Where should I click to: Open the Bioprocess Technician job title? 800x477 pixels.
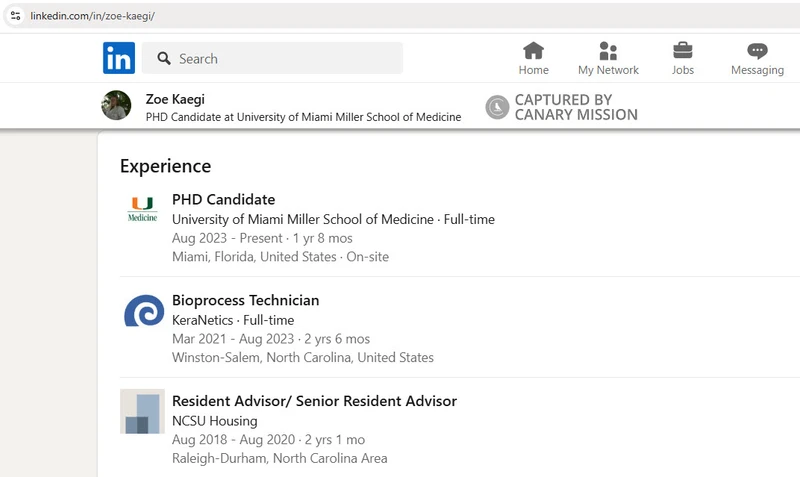[x=245, y=300]
